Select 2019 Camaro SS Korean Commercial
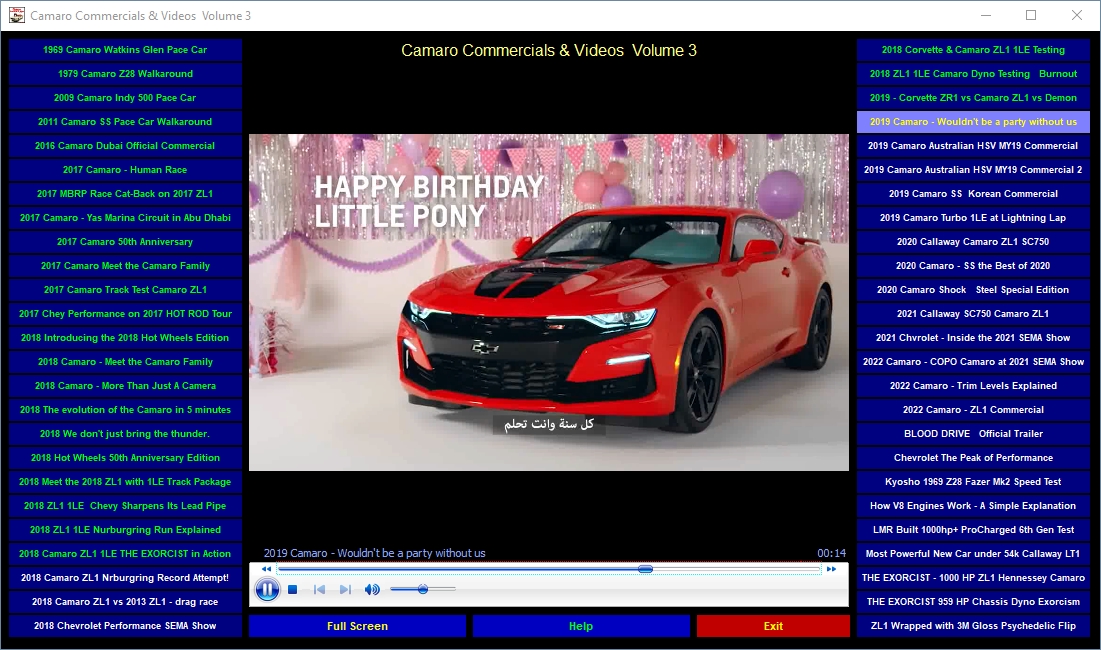 click(x=973, y=194)
